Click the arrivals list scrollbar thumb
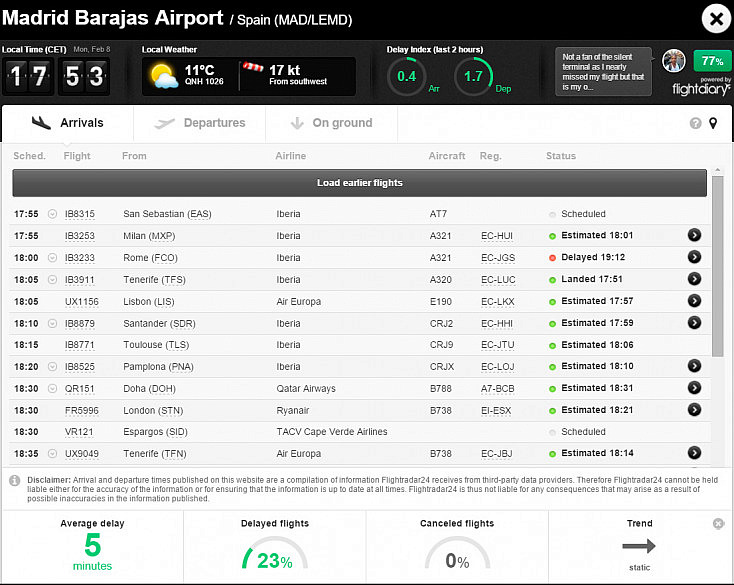 [717, 266]
